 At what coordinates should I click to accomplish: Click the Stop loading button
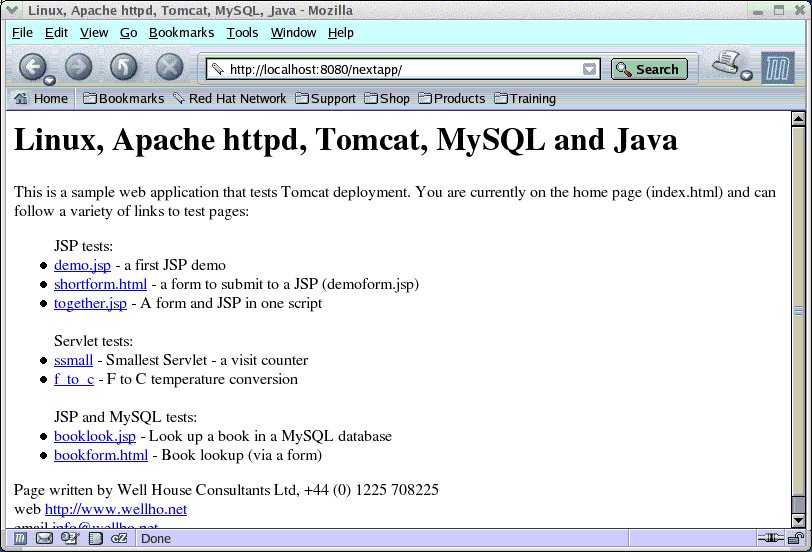click(170, 67)
